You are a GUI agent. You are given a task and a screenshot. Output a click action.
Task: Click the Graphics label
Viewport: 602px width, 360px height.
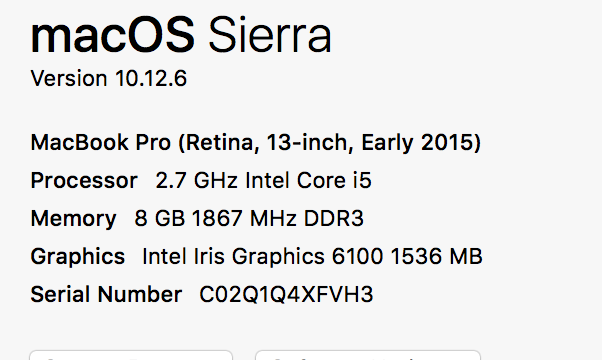78,257
